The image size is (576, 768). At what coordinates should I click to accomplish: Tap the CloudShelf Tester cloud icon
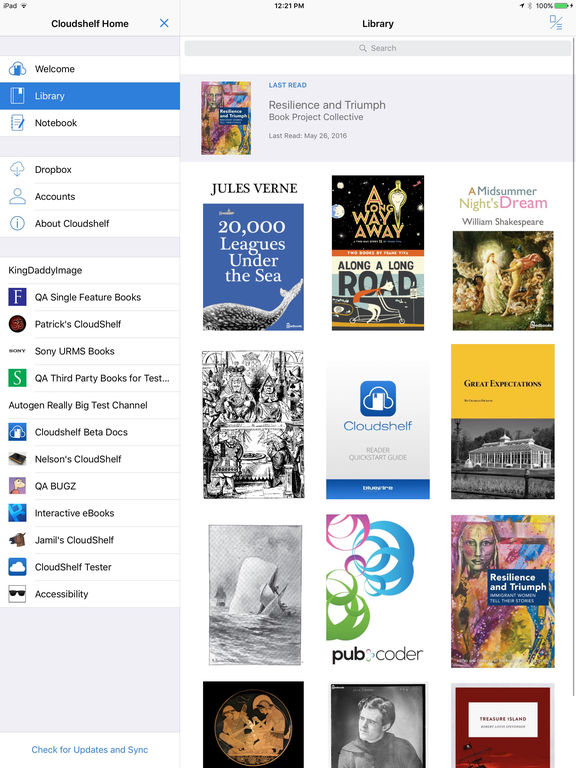17,567
